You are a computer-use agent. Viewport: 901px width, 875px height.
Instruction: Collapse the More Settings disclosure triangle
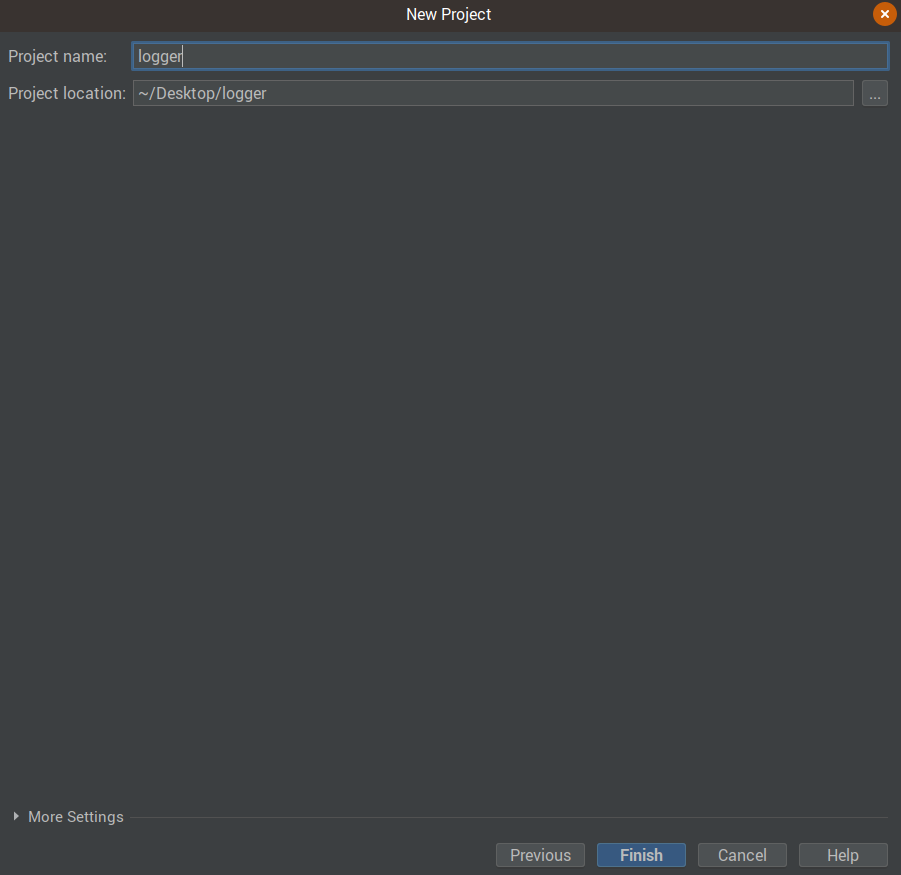tap(16, 817)
